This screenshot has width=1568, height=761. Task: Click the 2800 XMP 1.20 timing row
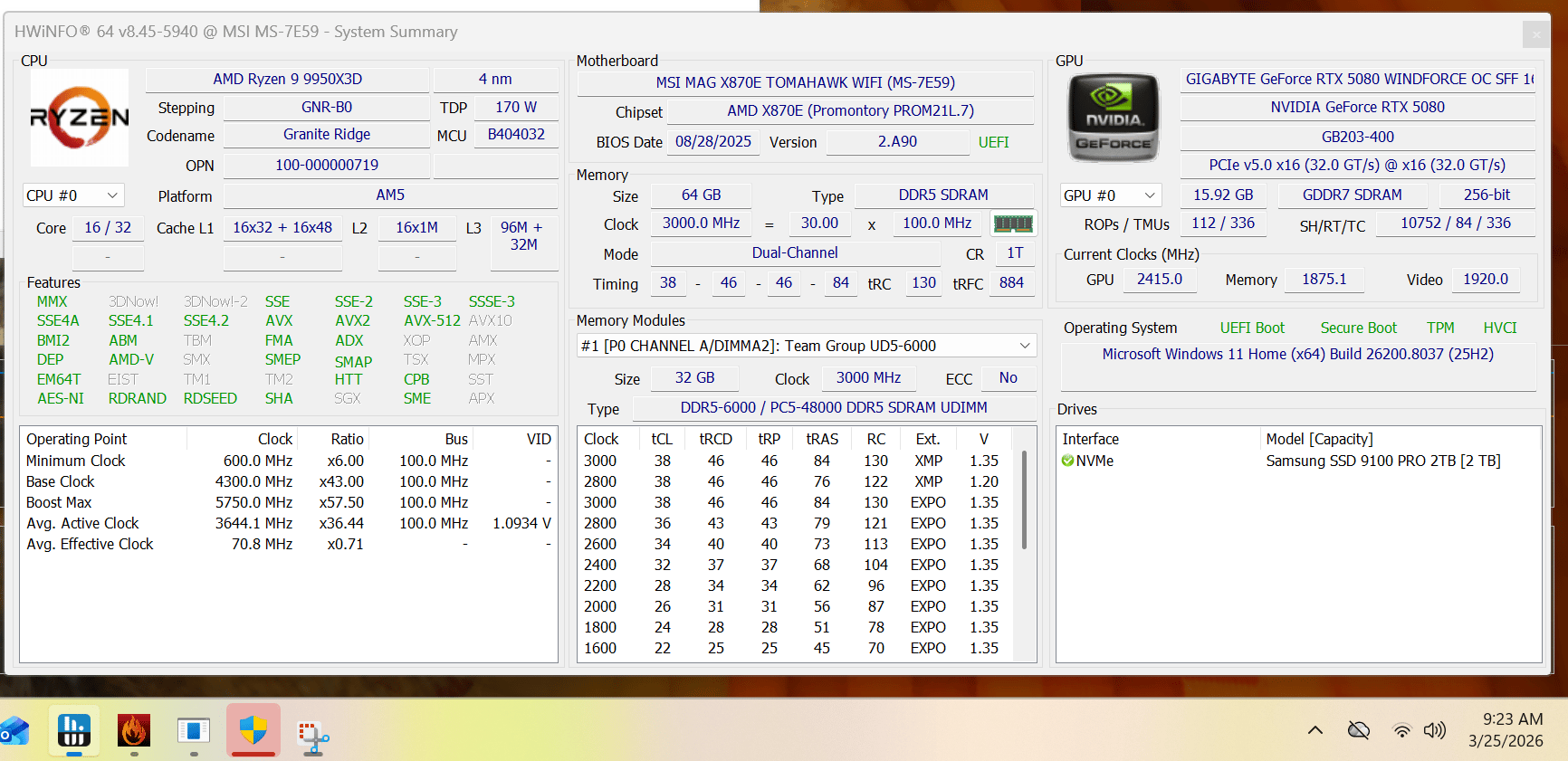pos(795,482)
